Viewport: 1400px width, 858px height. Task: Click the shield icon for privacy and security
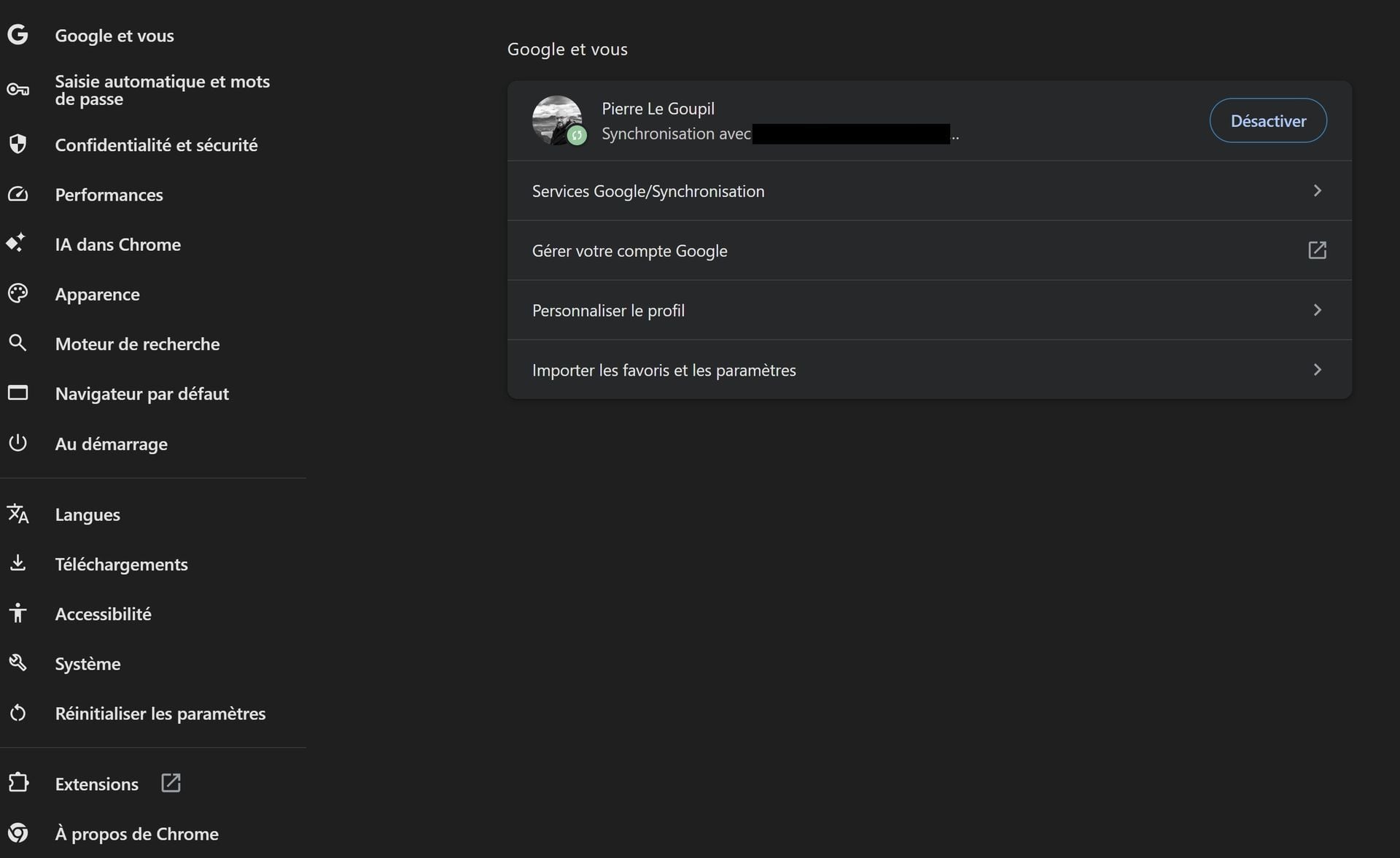tap(17, 144)
